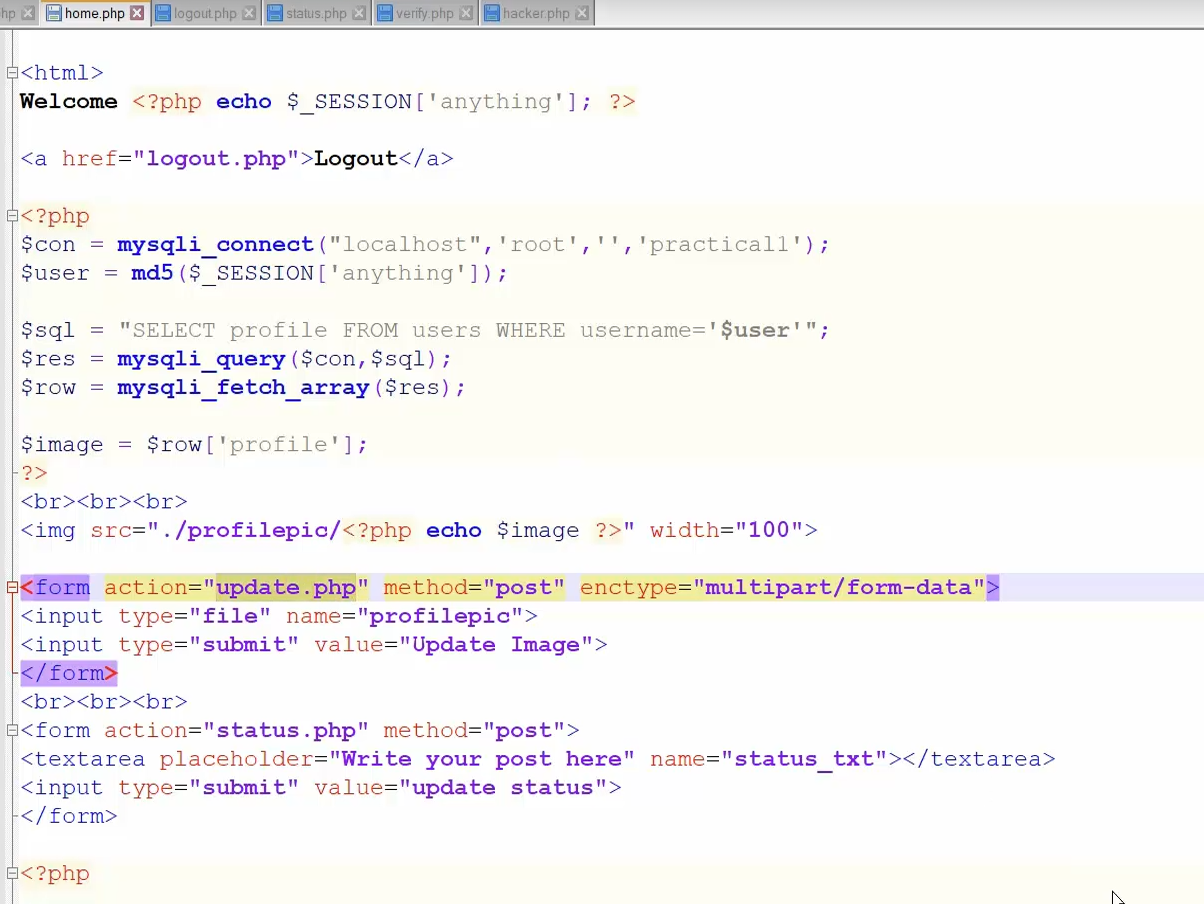Click the save icon on hacker.php tab
This screenshot has height=904, width=1204.
(x=491, y=14)
